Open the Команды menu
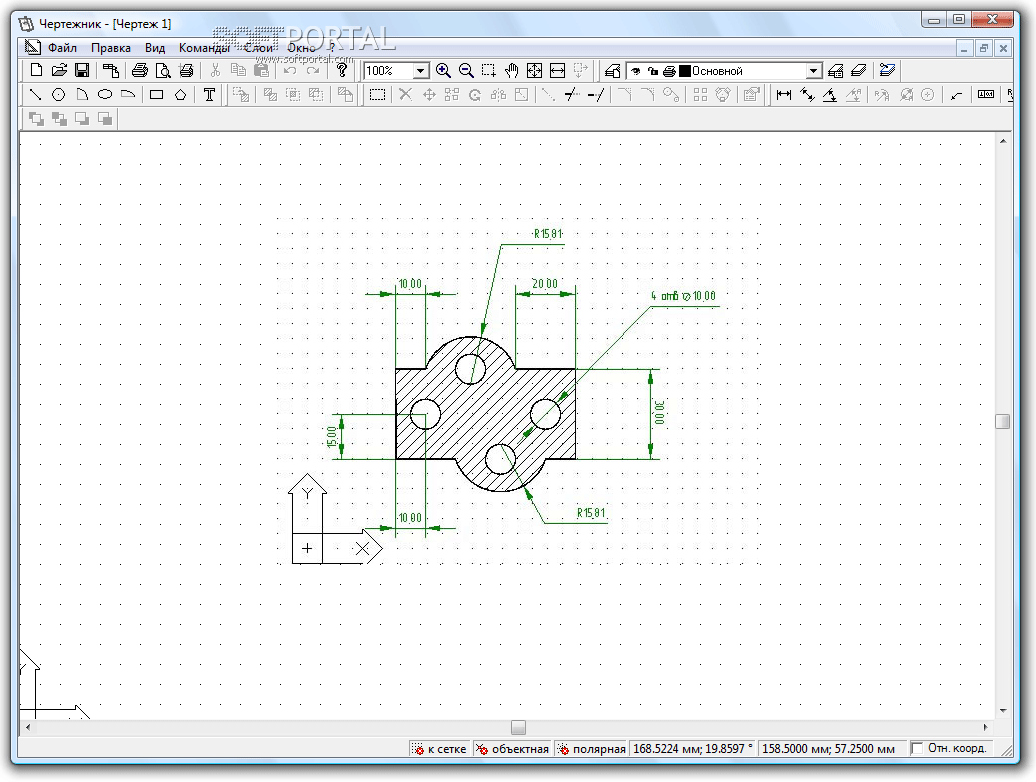 pos(204,48)
